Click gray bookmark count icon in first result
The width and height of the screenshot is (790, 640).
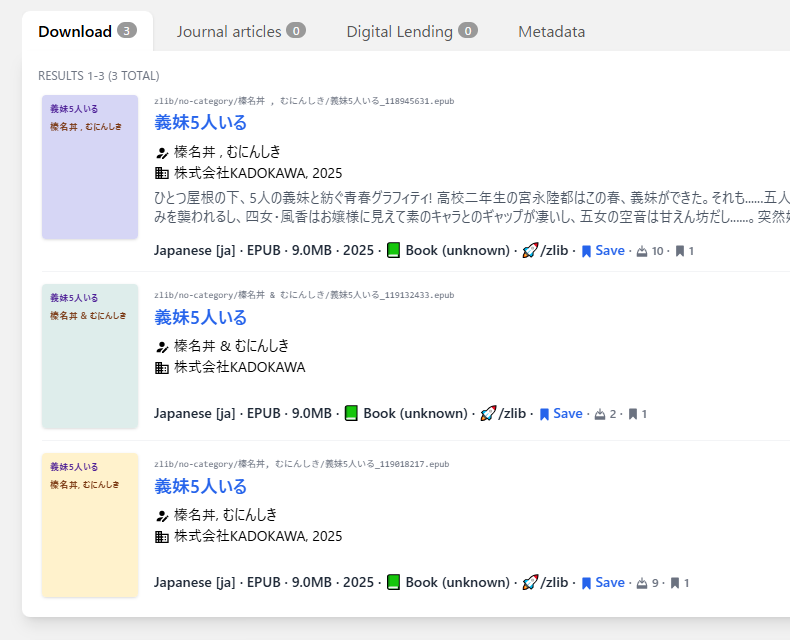pos(680,251)
